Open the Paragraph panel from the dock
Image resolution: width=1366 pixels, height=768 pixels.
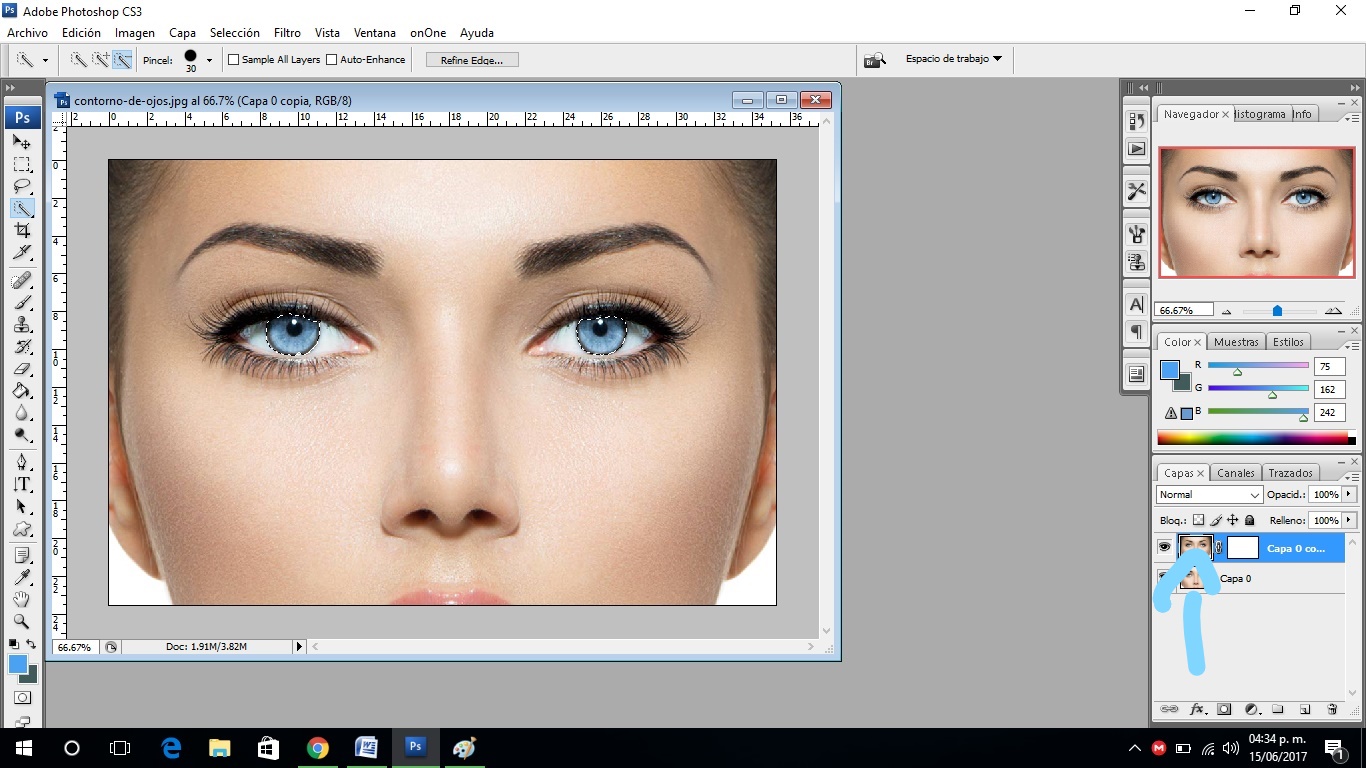(x=1136, y=332)
